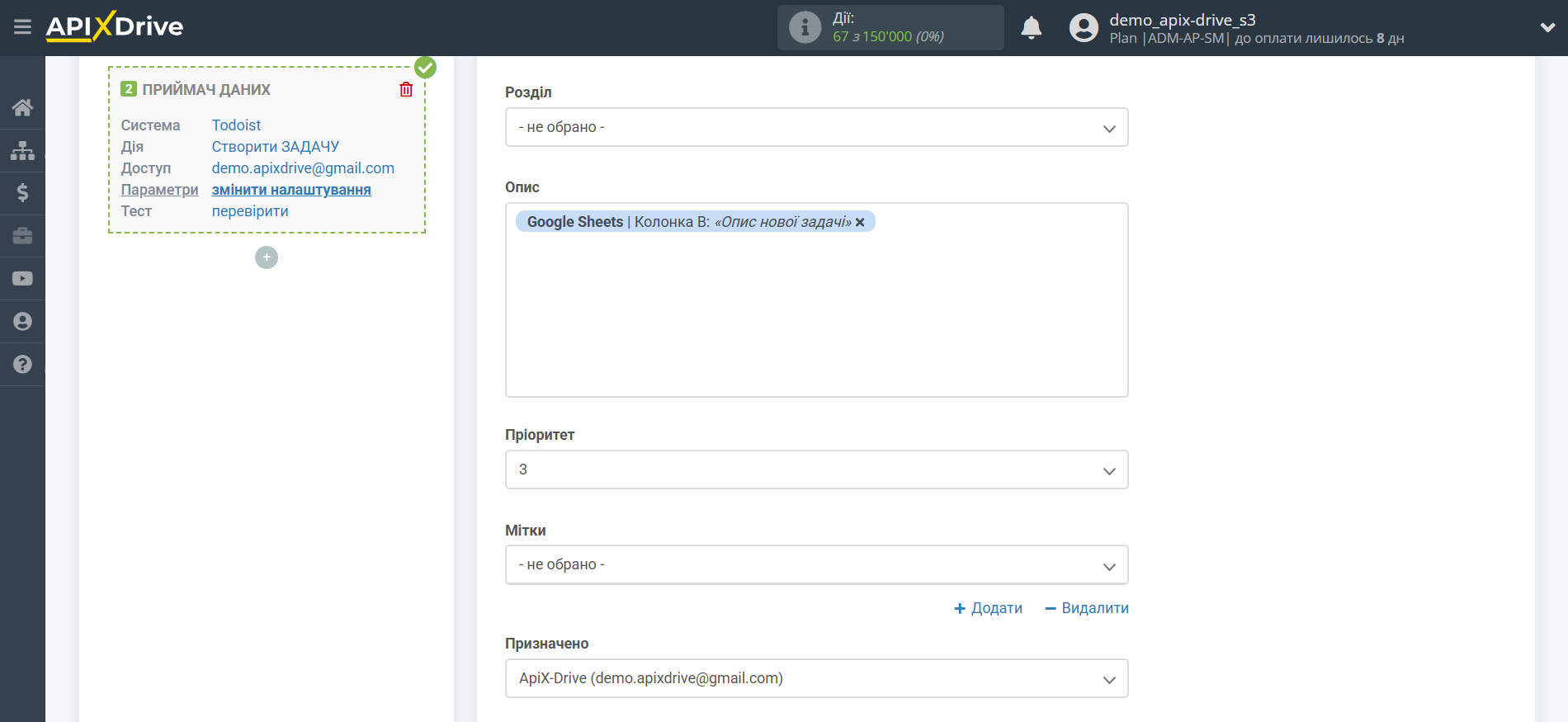Image resolution: width=1568 pixels, height=722 pixels.
Task: Open the Todoist system link
Action: (236, 125)
